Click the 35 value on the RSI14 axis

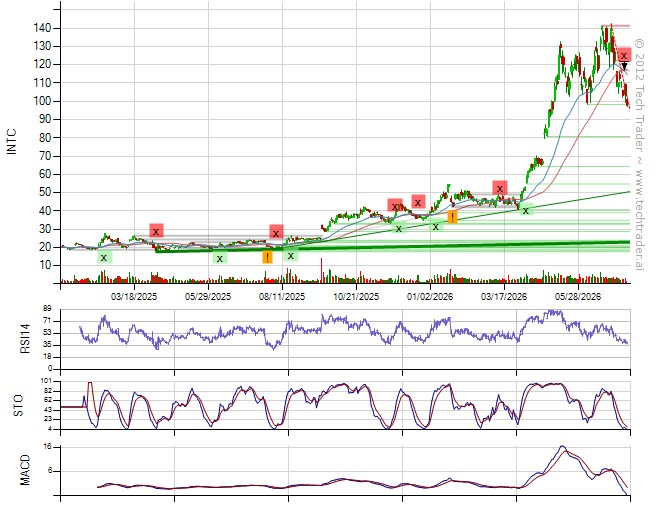pos(47,345)
